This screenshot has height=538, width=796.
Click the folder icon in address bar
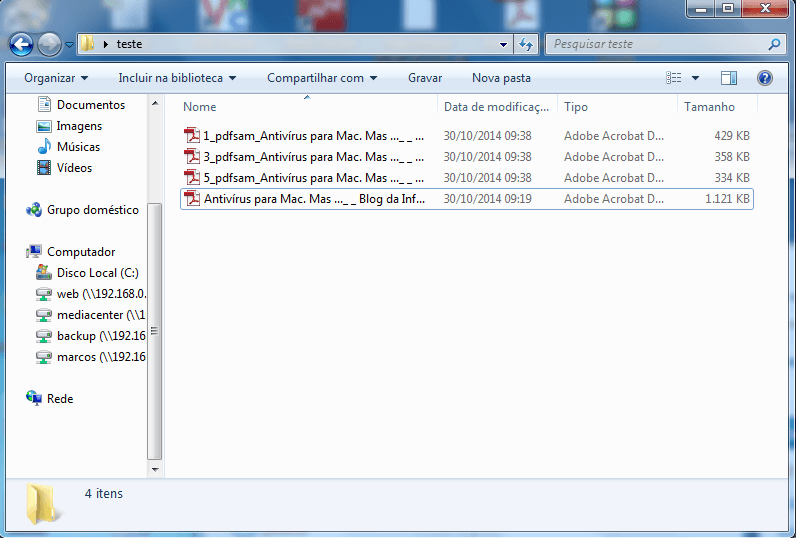(88, 44)
